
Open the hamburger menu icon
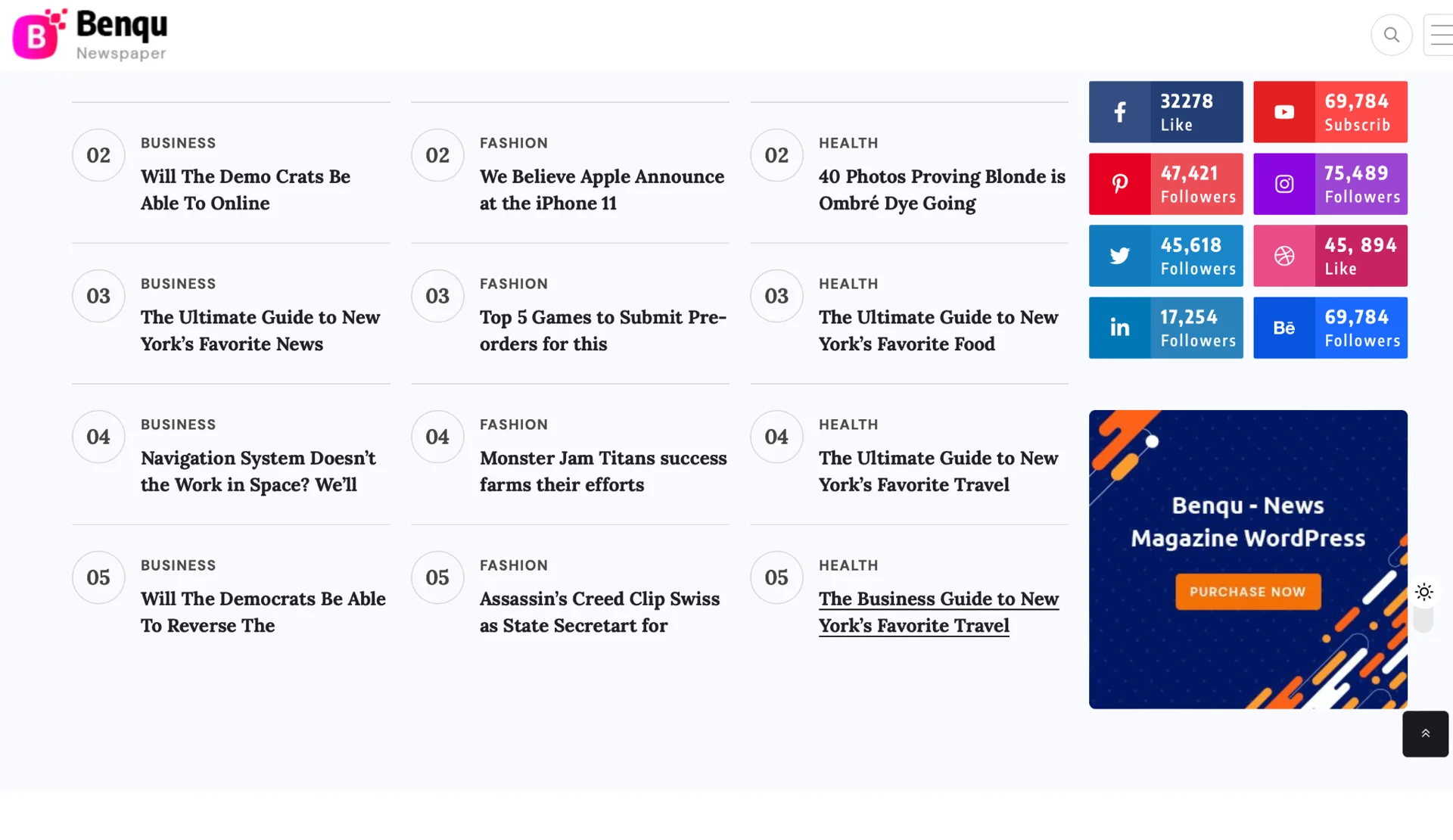(x=1440, y=35)
